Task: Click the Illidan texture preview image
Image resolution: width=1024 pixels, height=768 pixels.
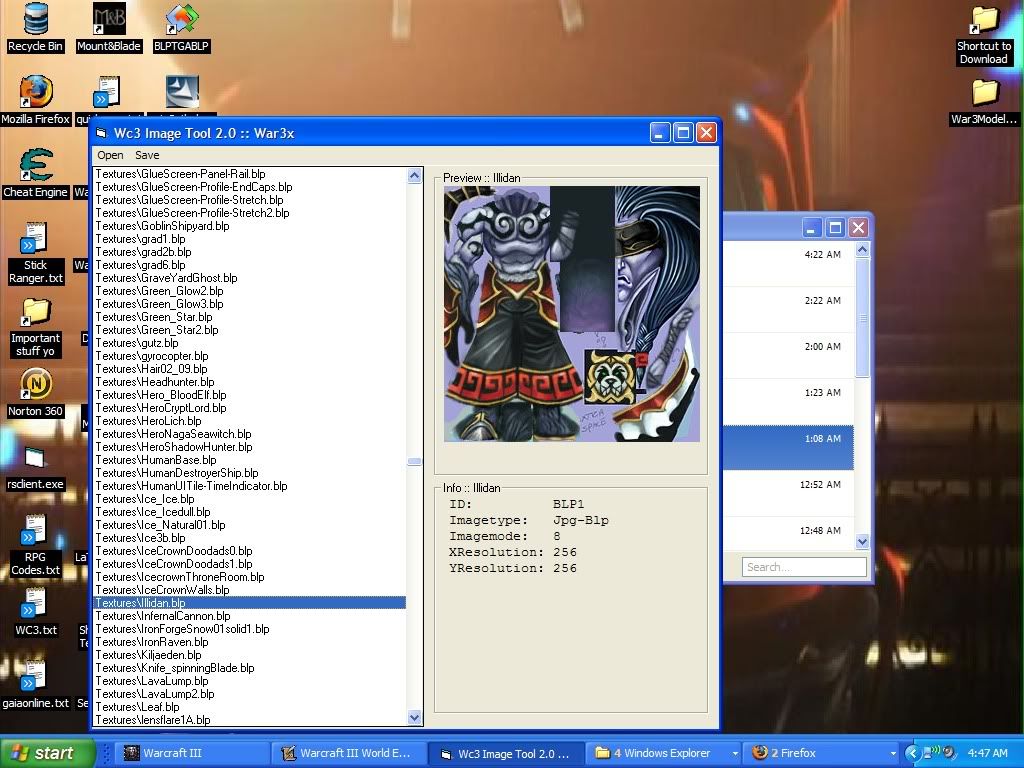Action: [571, 313]
